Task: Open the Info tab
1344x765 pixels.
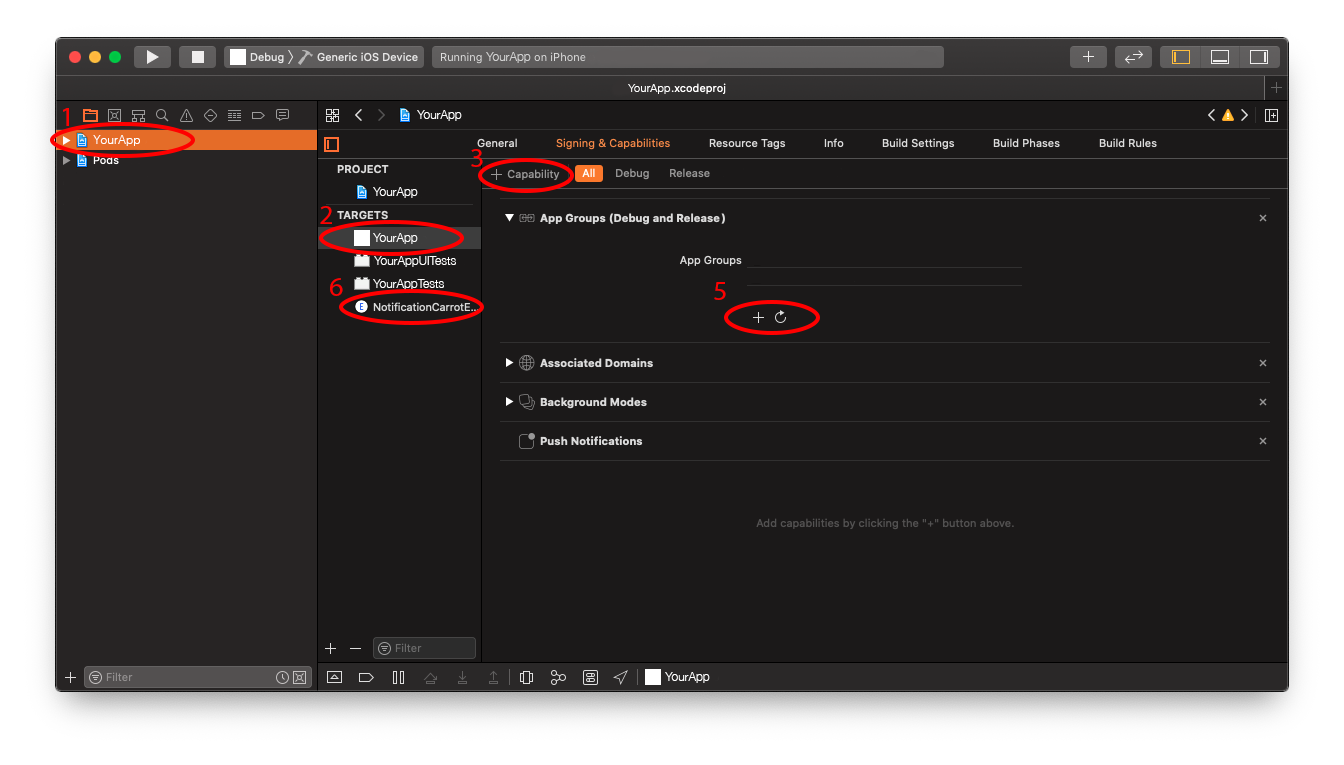Action: click(x=834, y=143)
